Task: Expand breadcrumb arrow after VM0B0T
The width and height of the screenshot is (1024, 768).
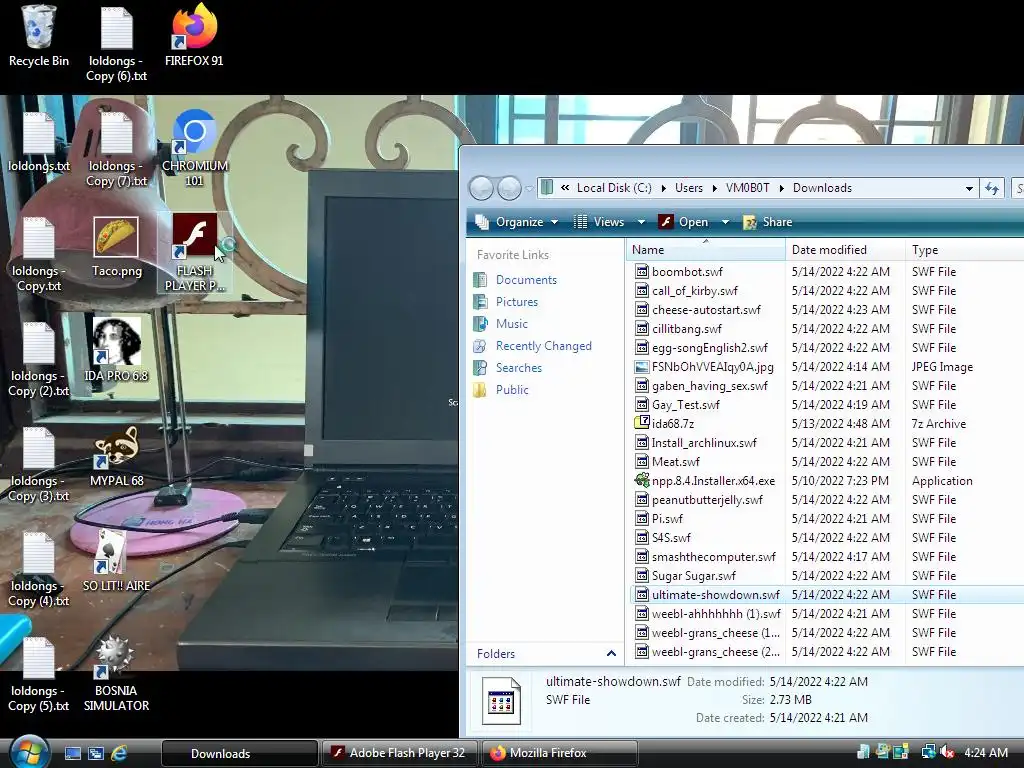Action: click(x=781, y=188)
